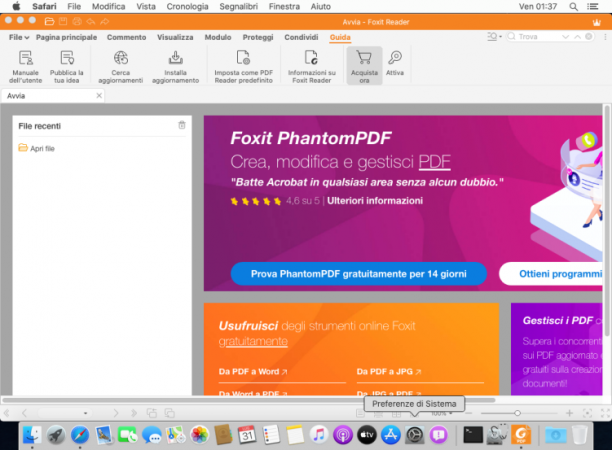Click the crown icon in title bar
The width and height of the screenshot is (612, 450).
pyautogui.click(x=597, y=22)
